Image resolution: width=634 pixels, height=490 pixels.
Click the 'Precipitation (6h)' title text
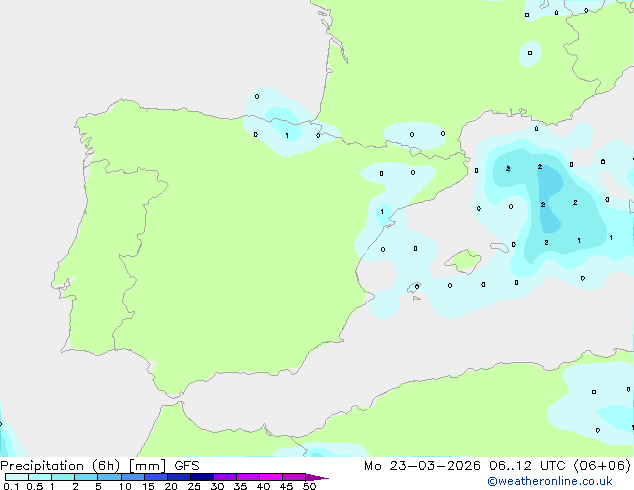coord(60,466)
